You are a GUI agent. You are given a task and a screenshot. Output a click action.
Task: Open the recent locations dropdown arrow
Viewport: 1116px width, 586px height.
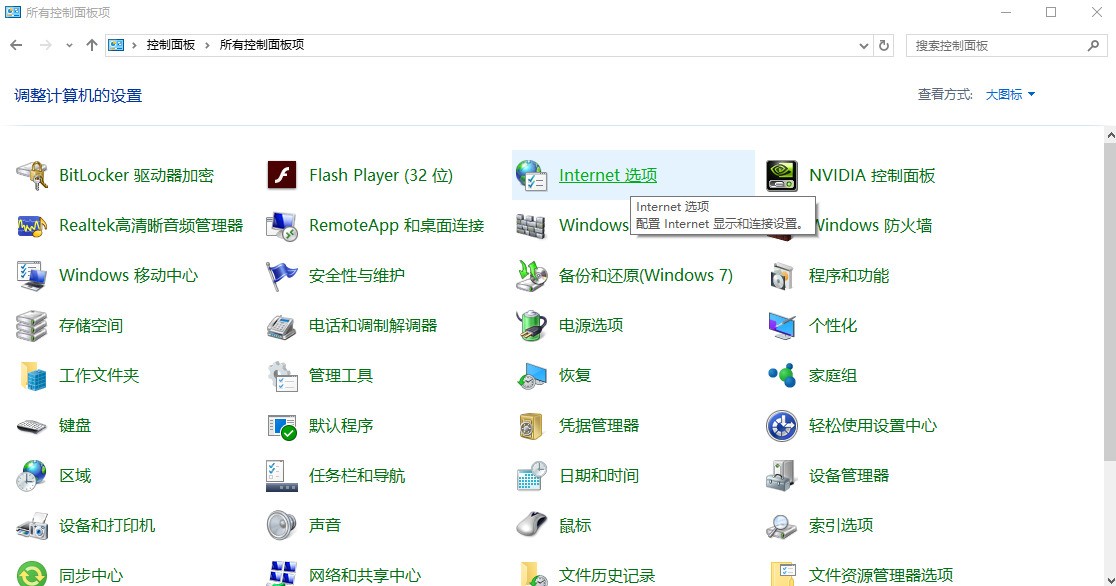coord(69,46)
